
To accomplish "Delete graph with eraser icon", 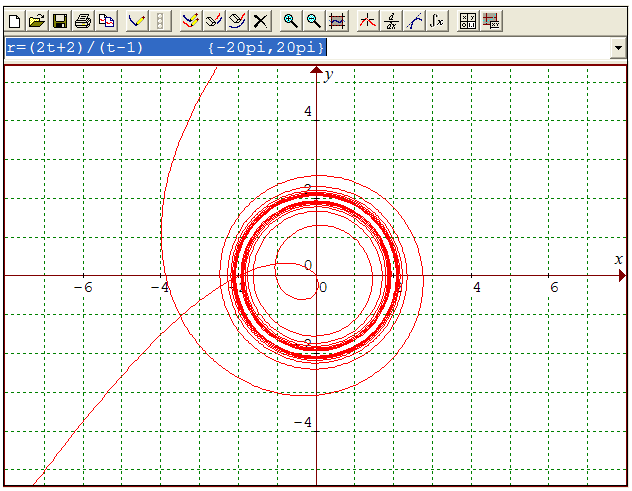I will pos(237,21).
